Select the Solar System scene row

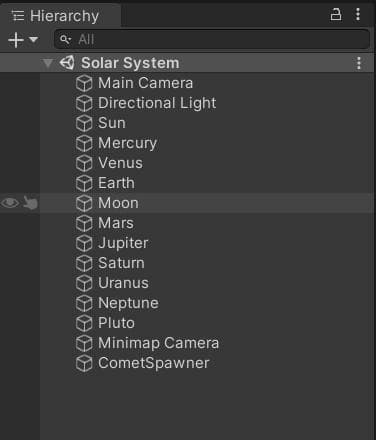187,63
